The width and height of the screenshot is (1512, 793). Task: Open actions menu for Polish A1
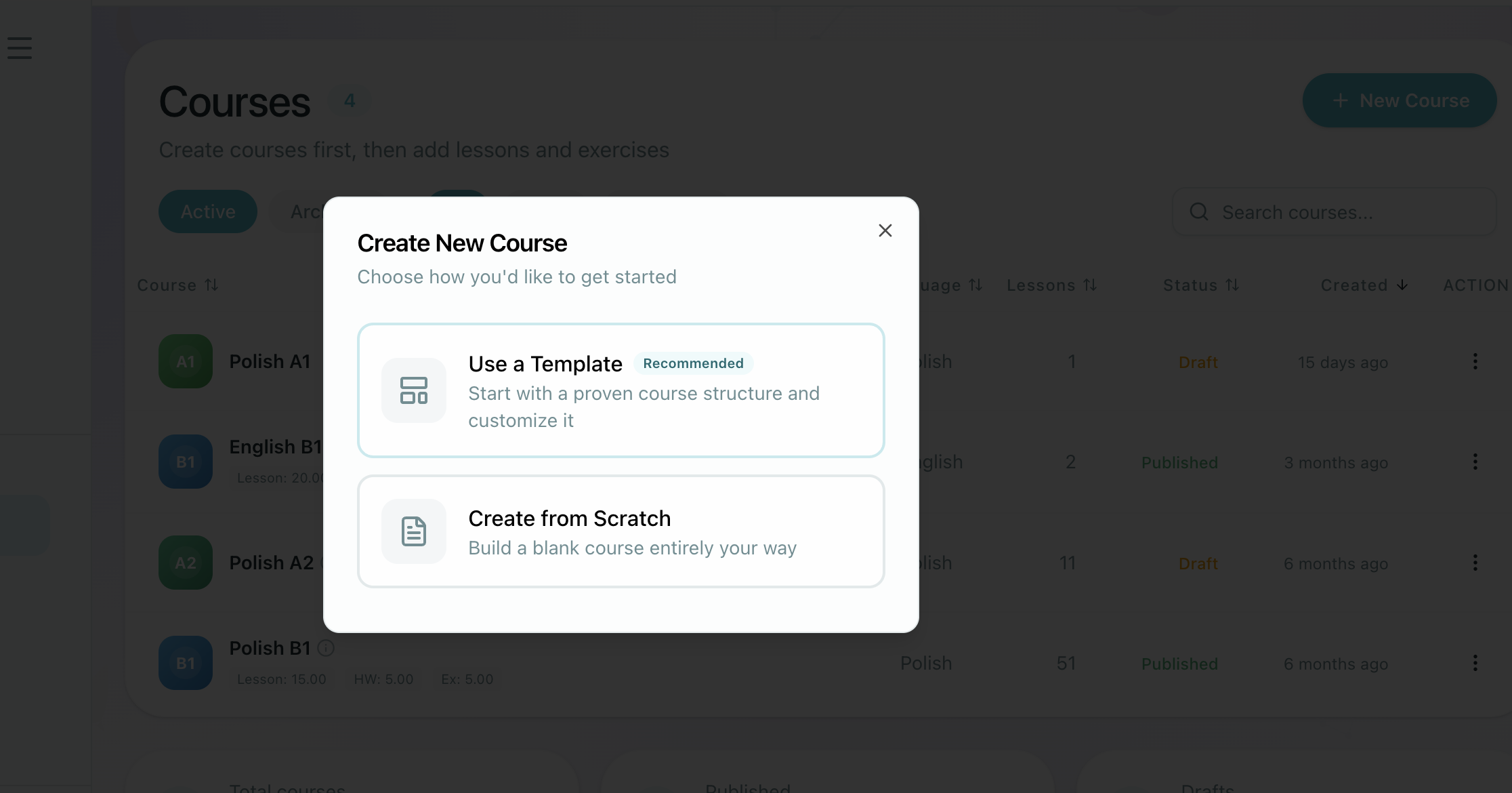tap(1475, 361)
